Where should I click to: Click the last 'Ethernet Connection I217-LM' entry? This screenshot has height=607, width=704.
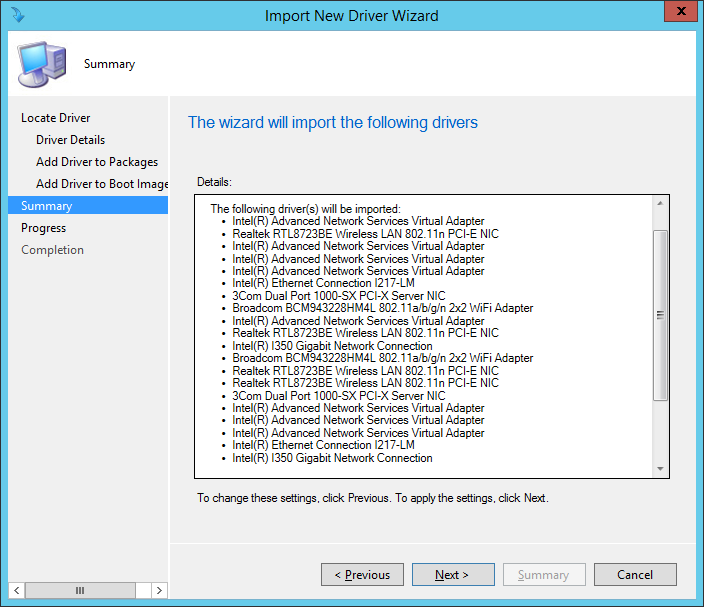point(323,445)
